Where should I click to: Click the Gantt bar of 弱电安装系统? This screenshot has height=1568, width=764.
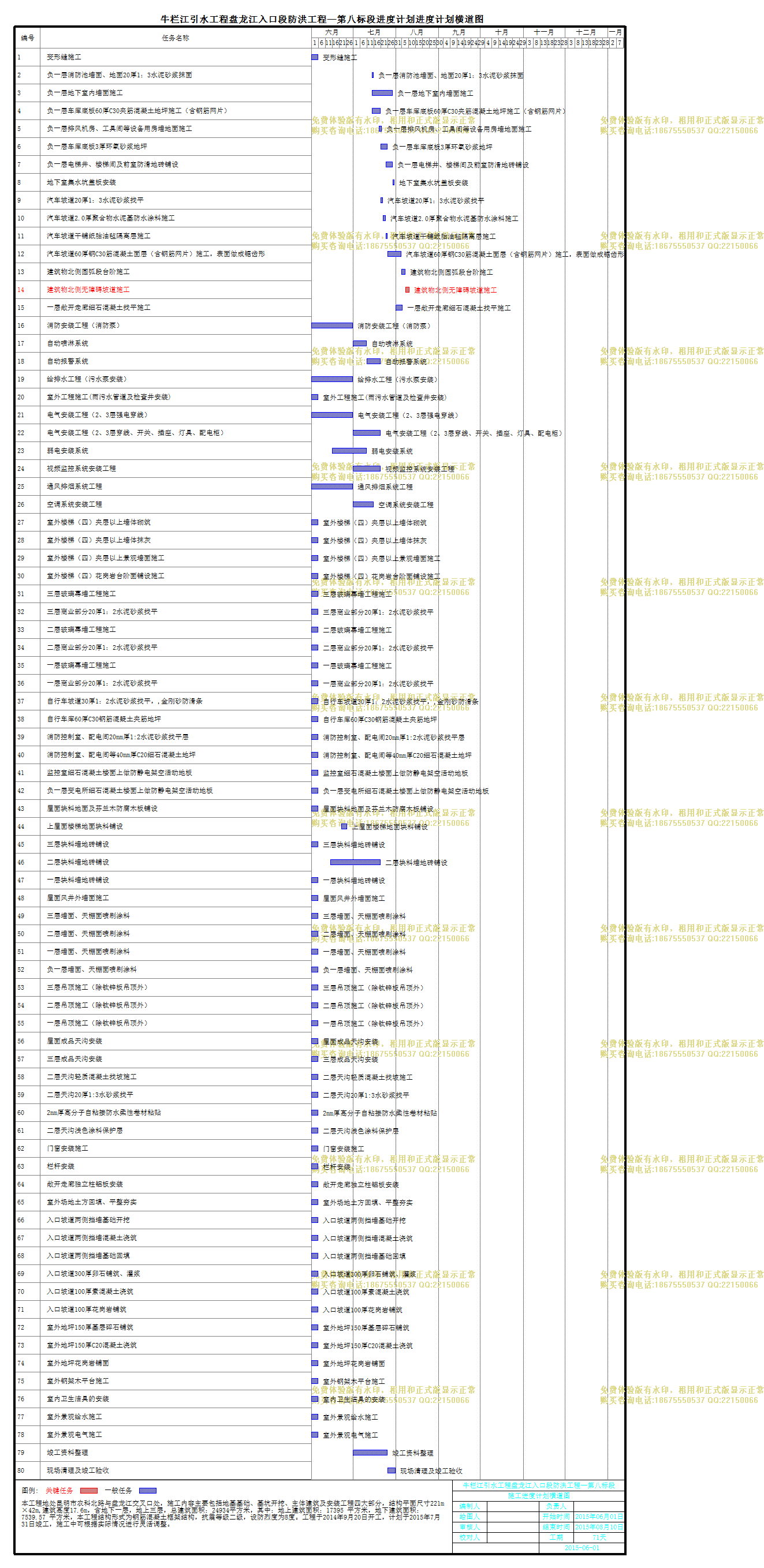pyautogui.click(x=349, y=451)
